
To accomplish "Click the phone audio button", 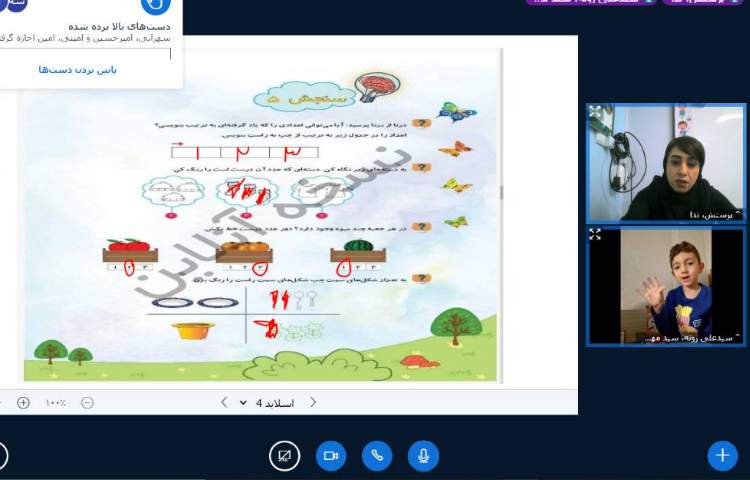I will point(377,456).
